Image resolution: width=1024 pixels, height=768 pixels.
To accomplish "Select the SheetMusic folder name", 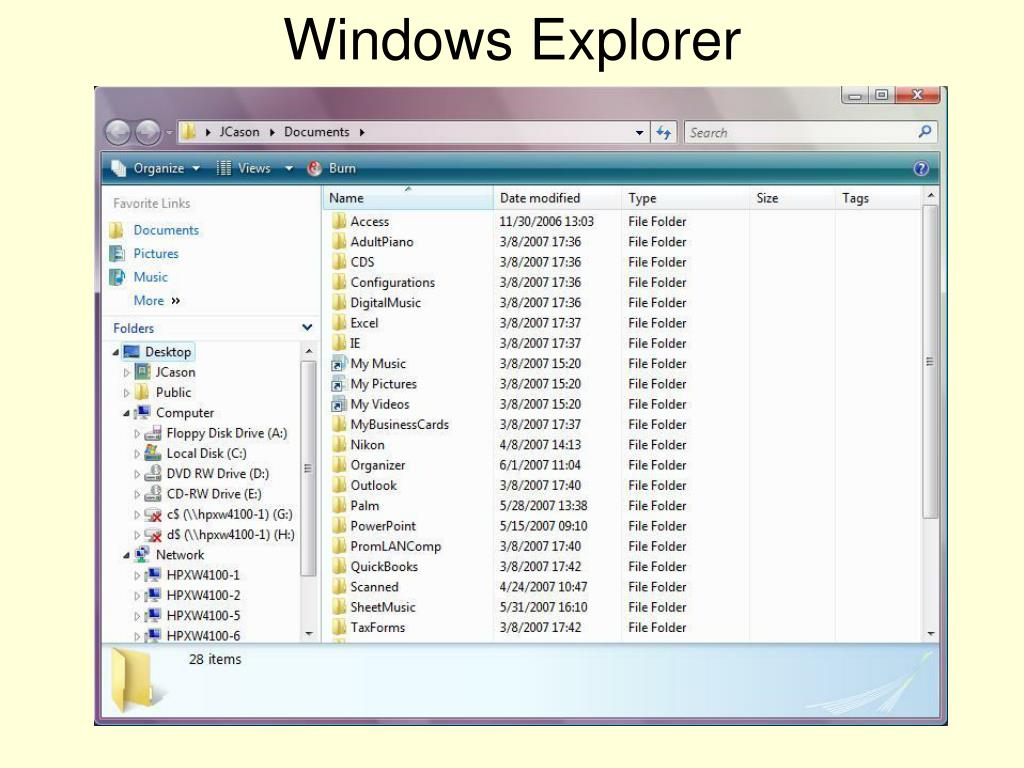I will pyautogui.click(x=383, y=607).
